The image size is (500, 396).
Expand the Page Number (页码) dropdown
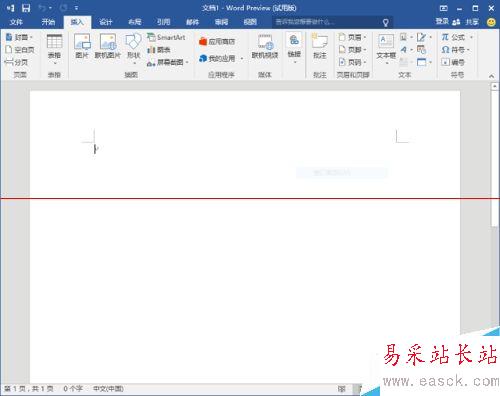pyautogui.click(x=365, y=62)
